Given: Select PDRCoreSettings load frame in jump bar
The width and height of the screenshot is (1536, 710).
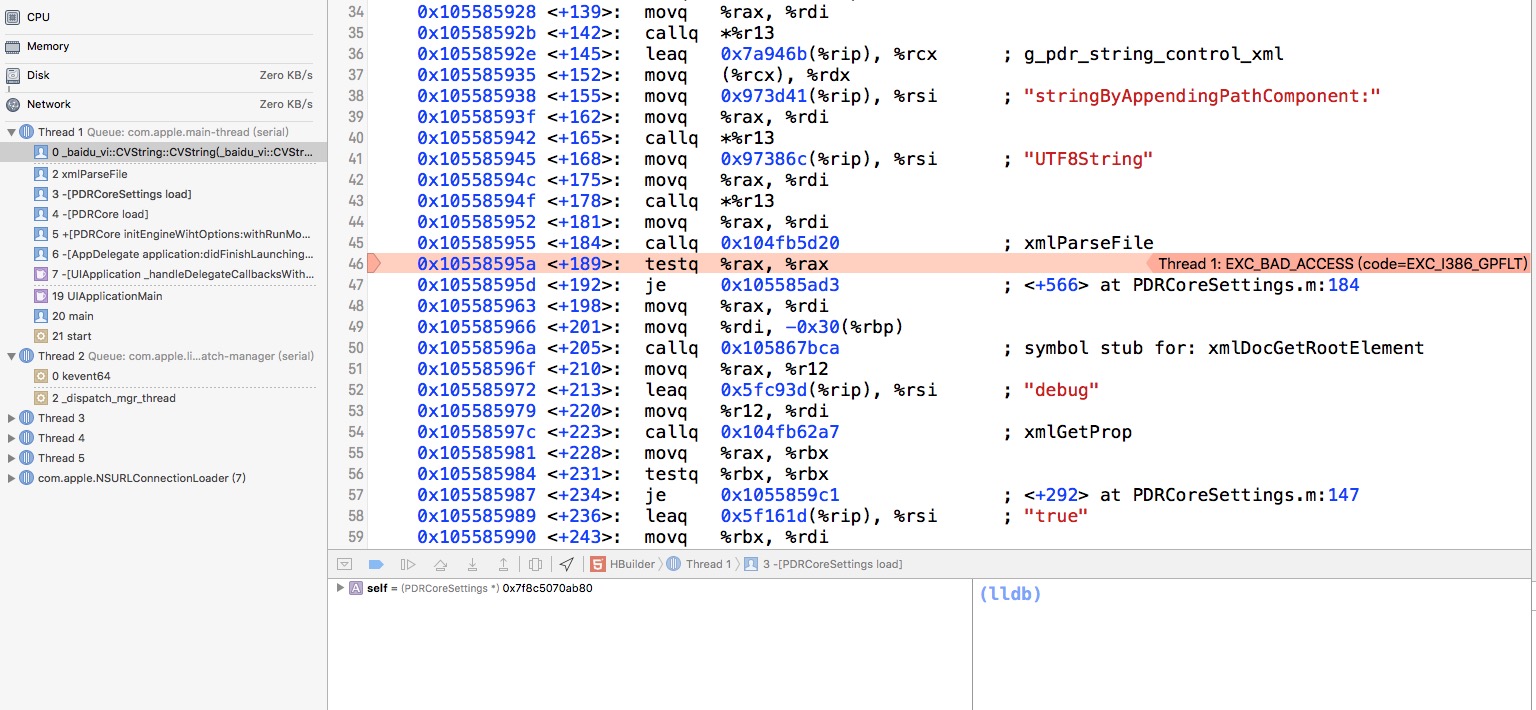Looking at the screenshot, I should pyautogui.click(x=823, y=564).
